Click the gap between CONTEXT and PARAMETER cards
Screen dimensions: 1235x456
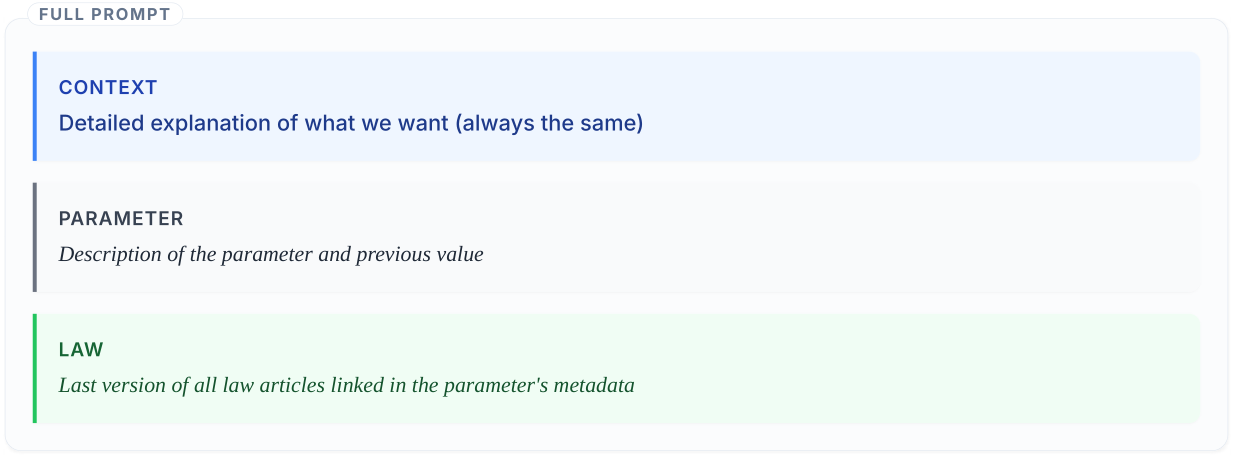[x=616, y=172]
